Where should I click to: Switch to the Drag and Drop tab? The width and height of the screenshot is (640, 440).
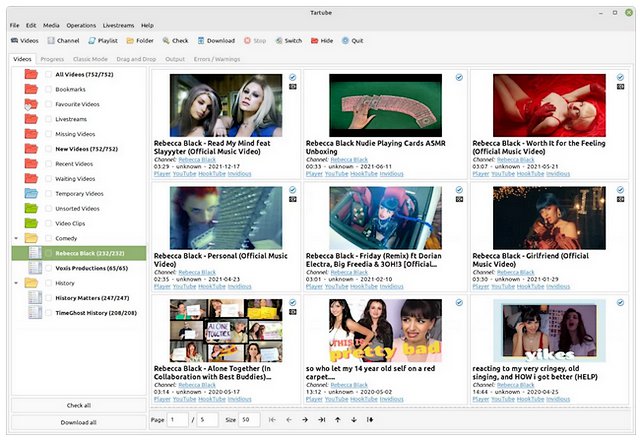coord(136,59)
